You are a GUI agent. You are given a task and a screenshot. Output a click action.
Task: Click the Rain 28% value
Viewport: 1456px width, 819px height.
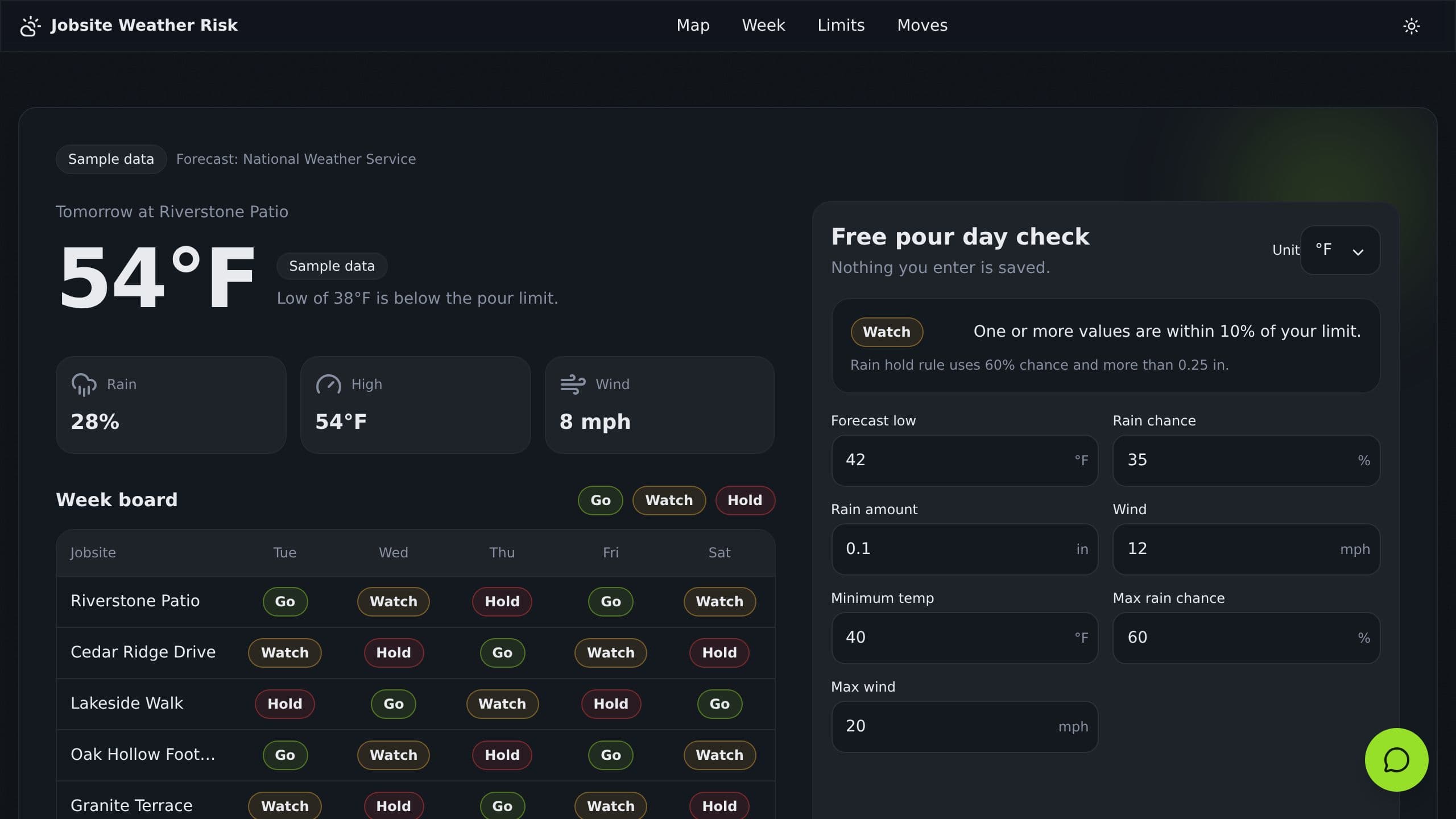coord(95,422)
